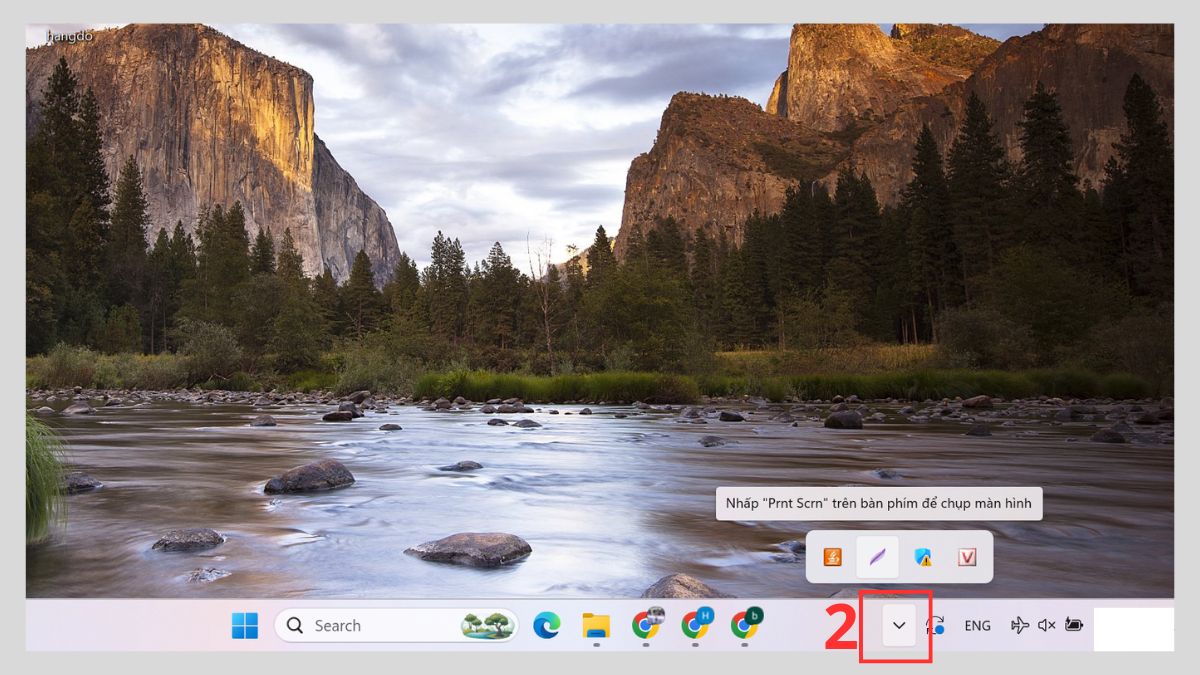This screenshot has width=1200, height=675.
Task: Open File Explorer from the taskbar
Action: (596, 625)
